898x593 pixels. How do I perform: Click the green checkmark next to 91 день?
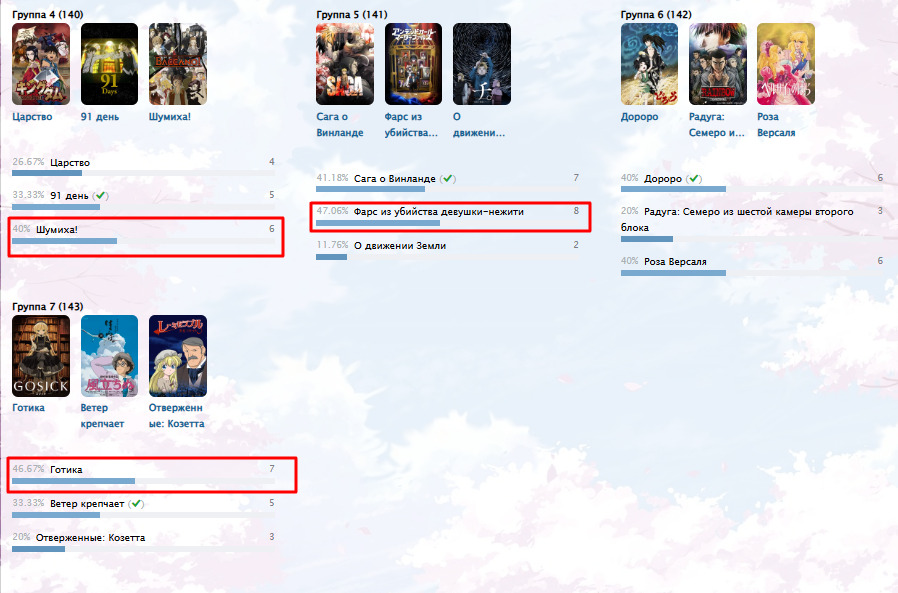101,195
